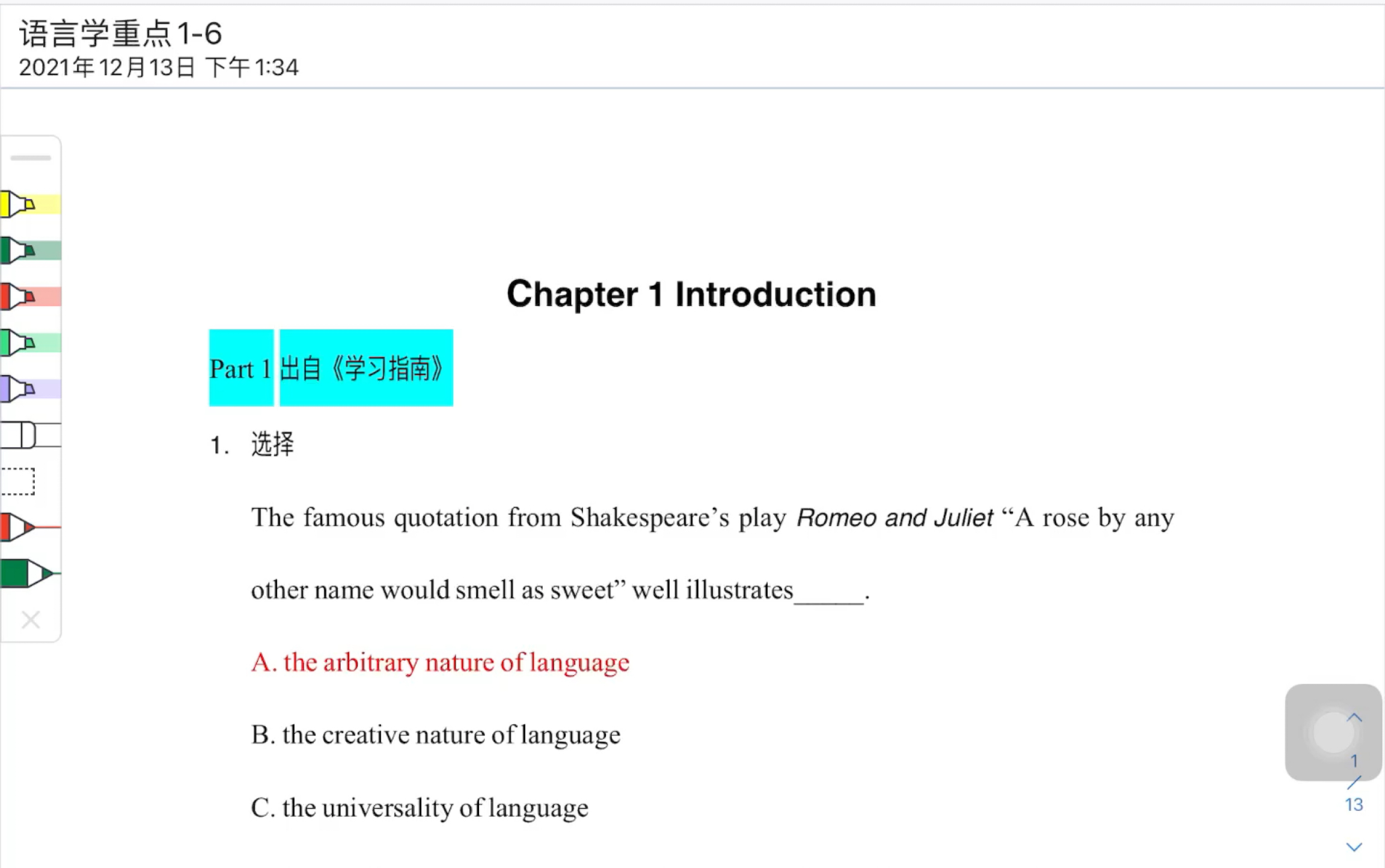The image size is (1385, 868).
Task: Select the dashed rectangle selection tool
Action: [x=18, y=481]
